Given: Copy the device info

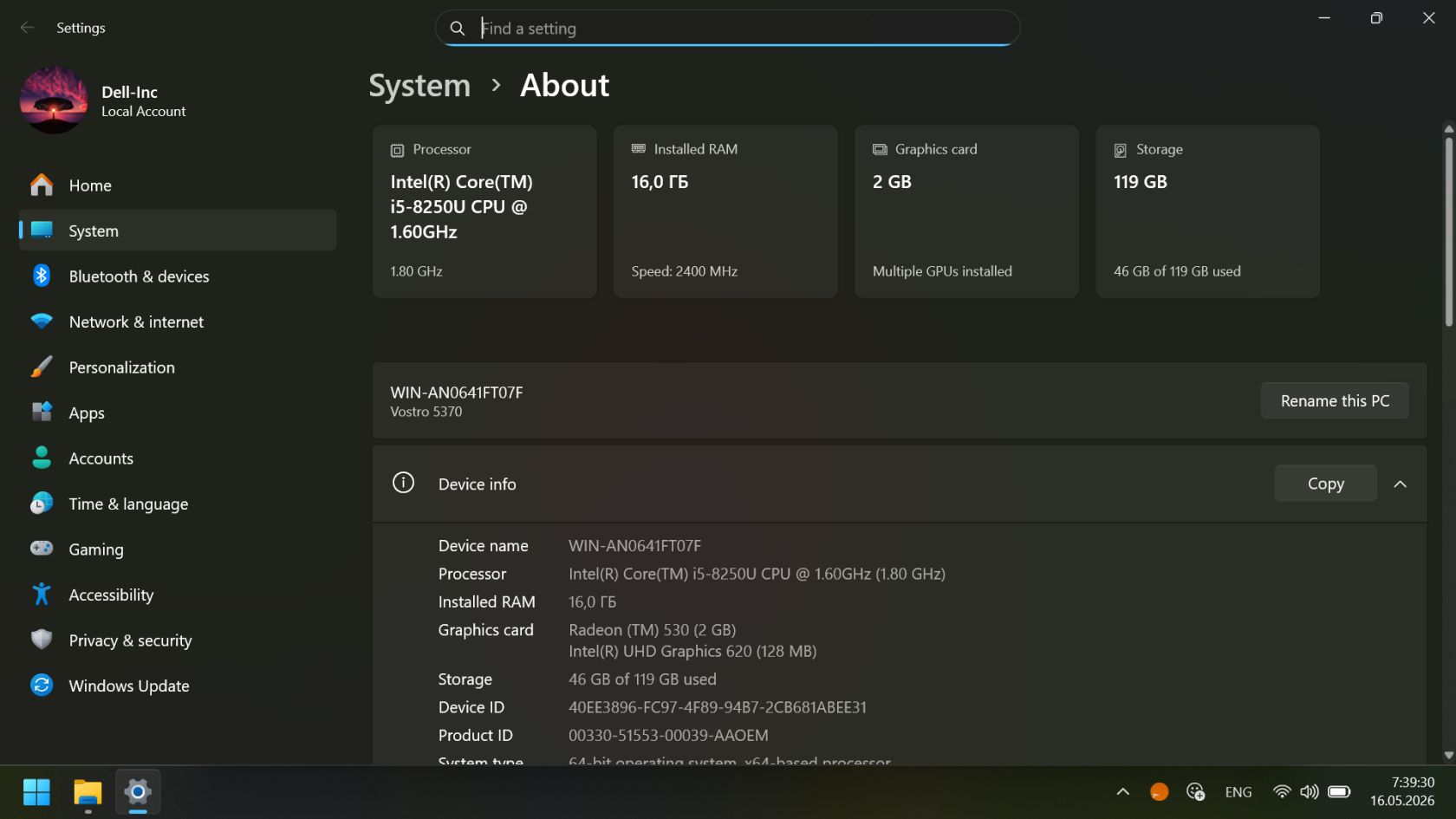Looking at the screenshot, I should 1325,484.
